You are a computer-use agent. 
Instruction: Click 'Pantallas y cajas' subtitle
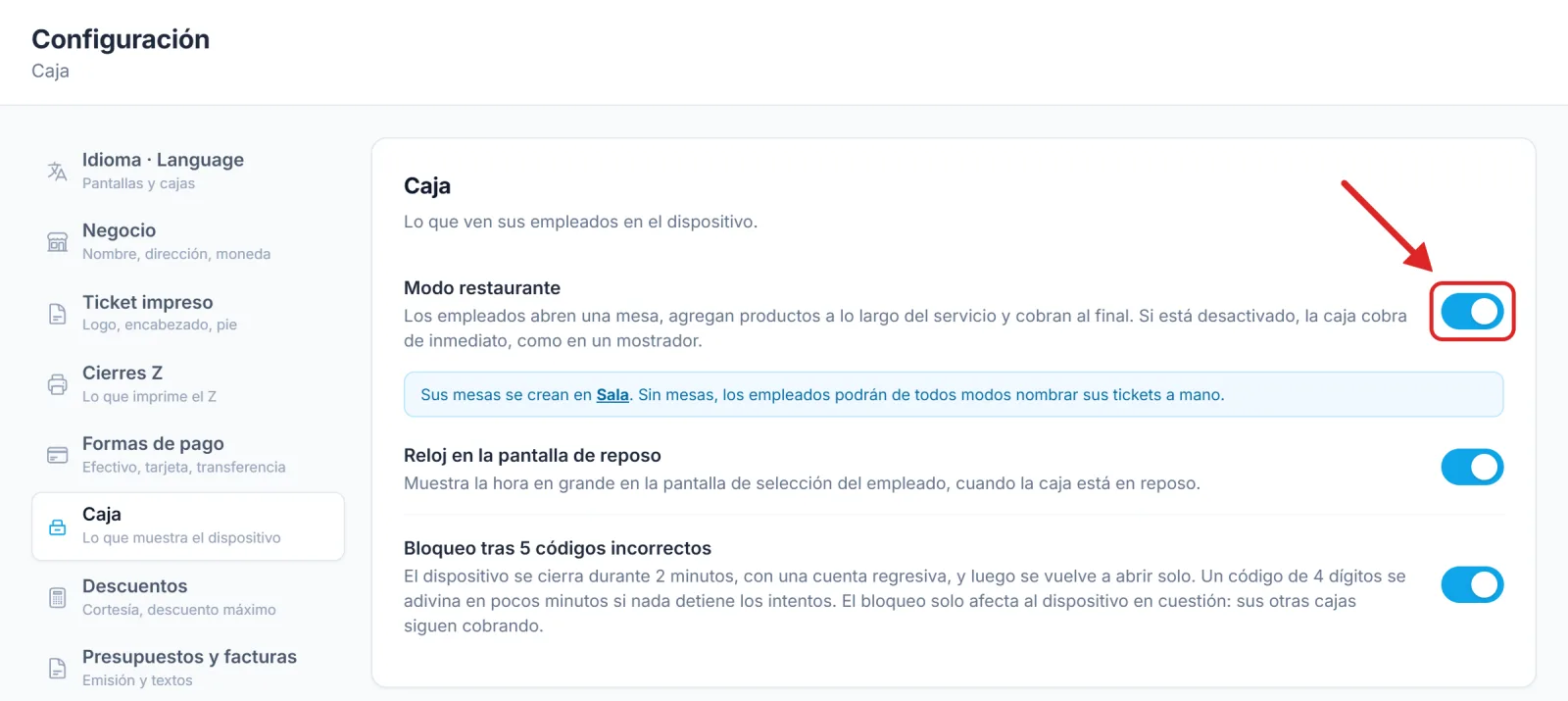point(138,183)
